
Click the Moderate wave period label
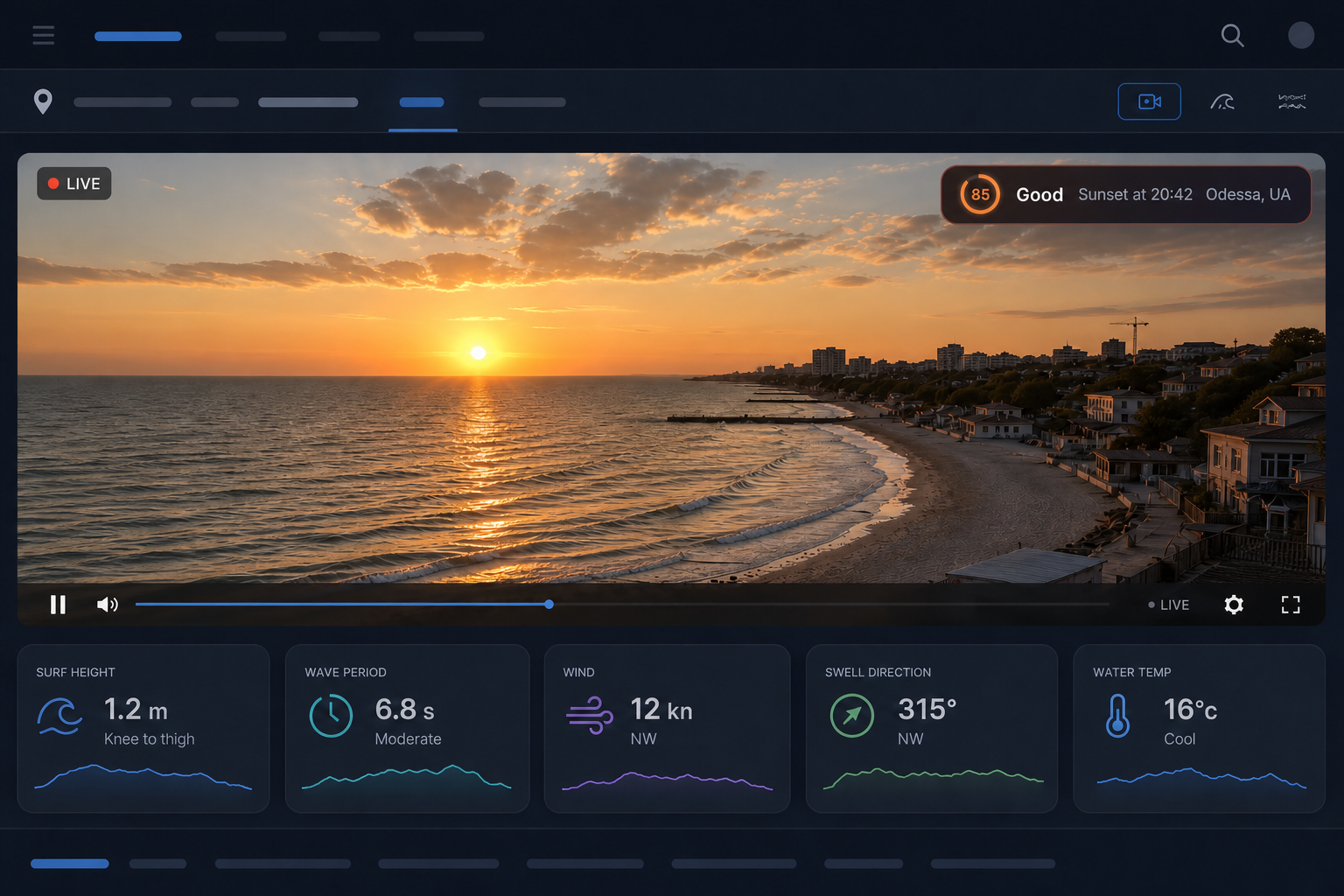coord(408,739)
